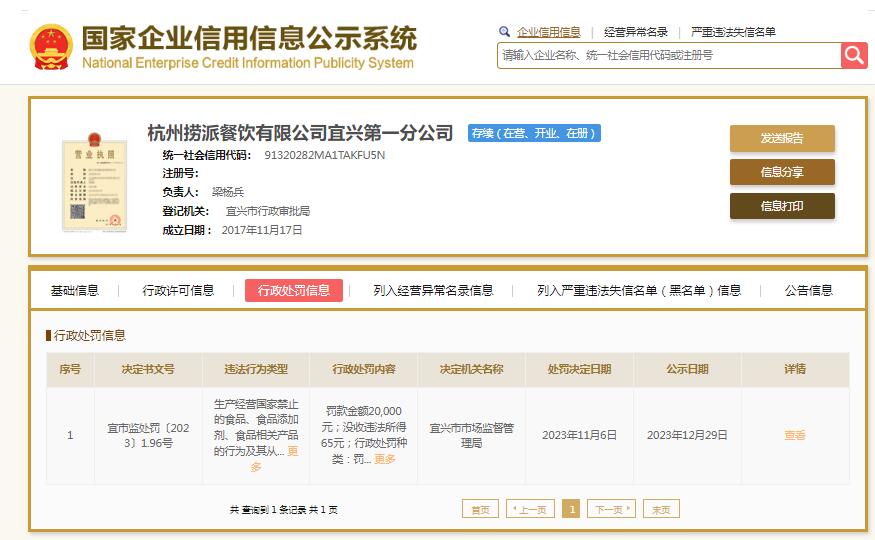Click the 决定书文号 column header

coord(148,369)
